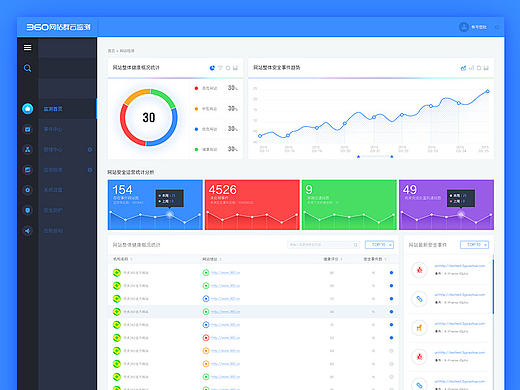Open the network nodes sidebar icon
Image resolution: width=520 pixels, height=390 pixels.
pyautogui.click(x=28, y=149)
